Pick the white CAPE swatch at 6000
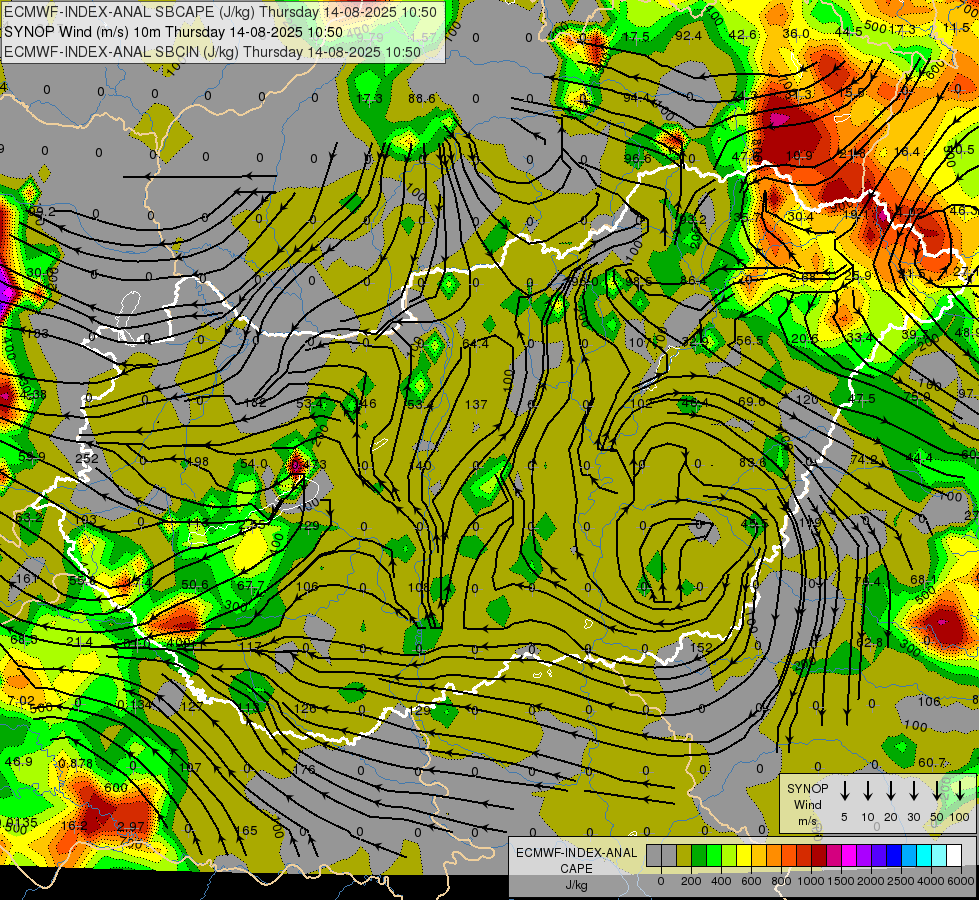 tap(954, 856)
